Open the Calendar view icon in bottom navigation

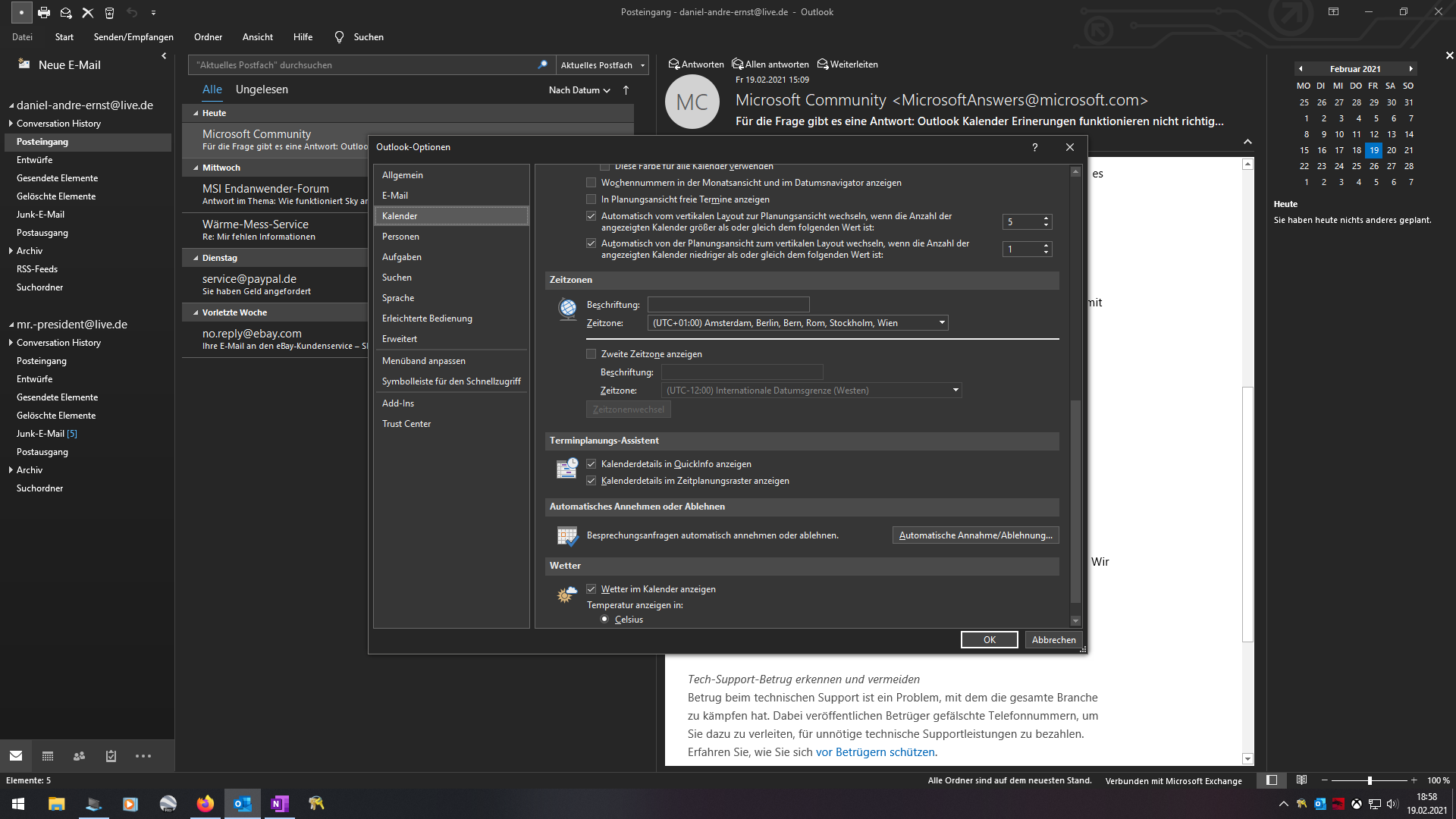coord(48,756)
